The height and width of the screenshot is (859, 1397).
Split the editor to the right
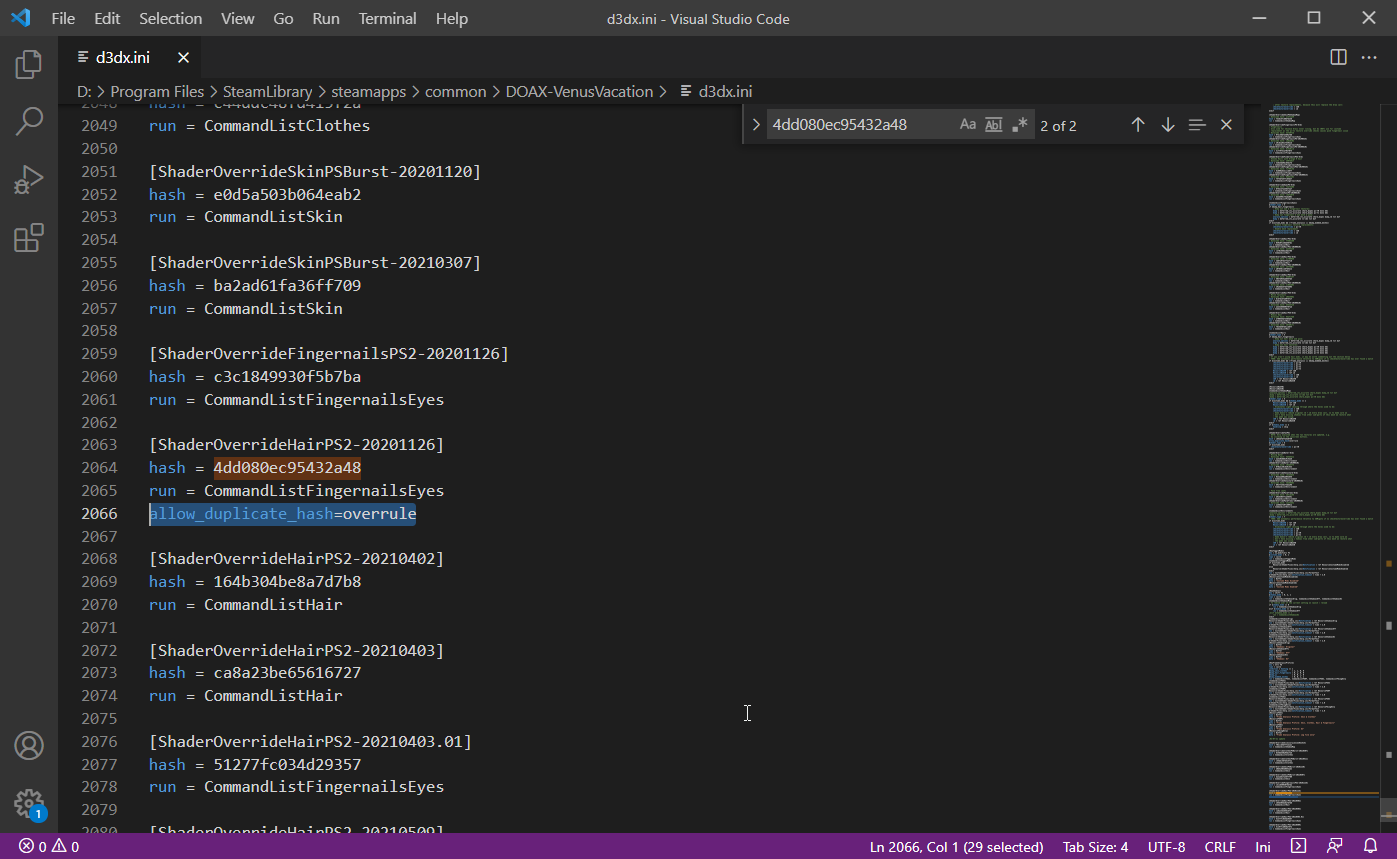[1338, 57]
